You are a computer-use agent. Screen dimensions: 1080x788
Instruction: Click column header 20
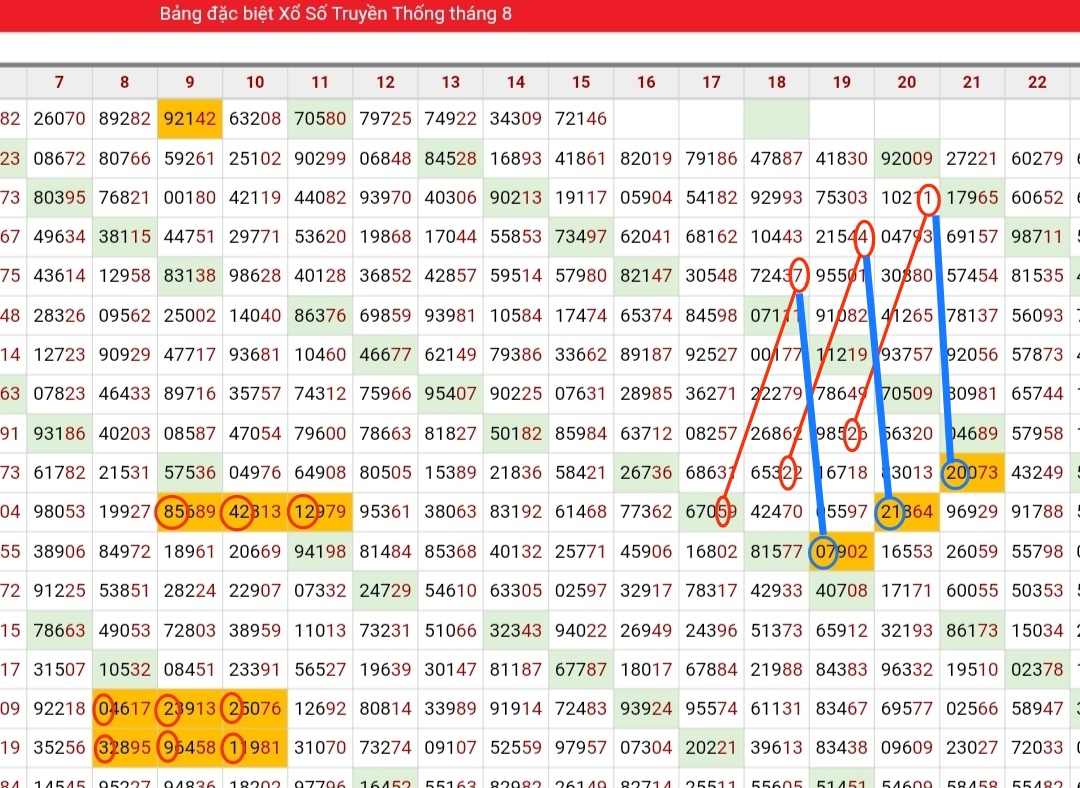point(907,82)
